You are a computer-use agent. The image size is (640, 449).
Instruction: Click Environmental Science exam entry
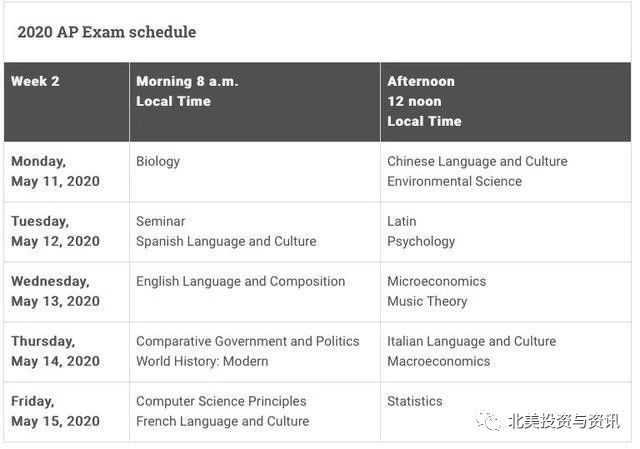click(x=454, y=181)
